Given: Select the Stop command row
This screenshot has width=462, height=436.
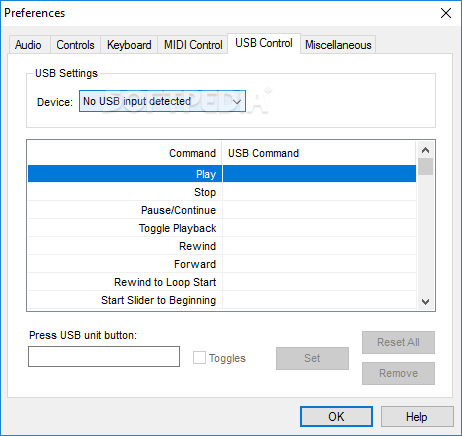Looking at the screenshot, I should (222, 192).
